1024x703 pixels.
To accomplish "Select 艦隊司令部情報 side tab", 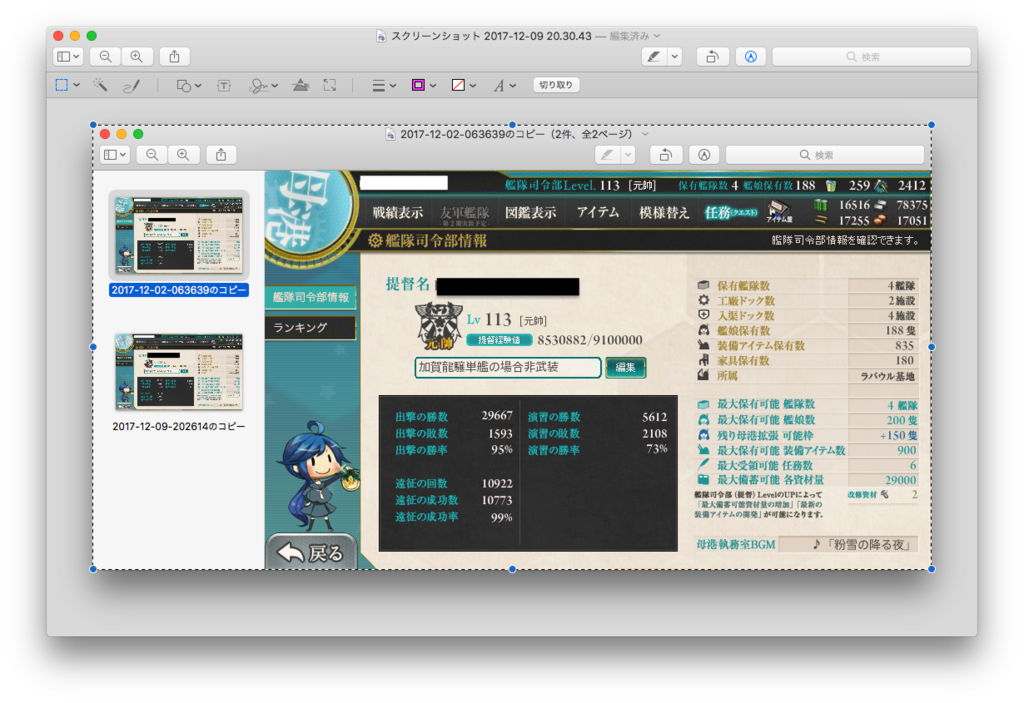I will pyautogui.click(x=311, y=297).
